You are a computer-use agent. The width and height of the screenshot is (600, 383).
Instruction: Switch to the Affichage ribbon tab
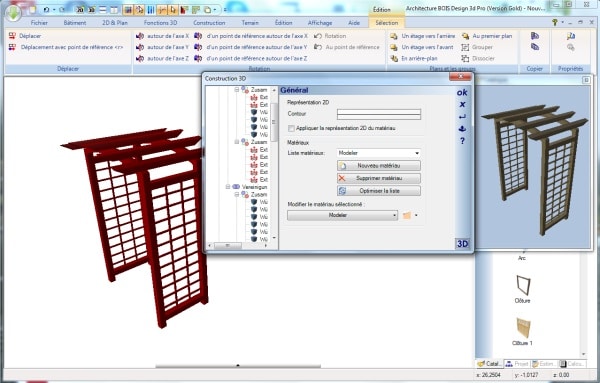click(320, 23)
